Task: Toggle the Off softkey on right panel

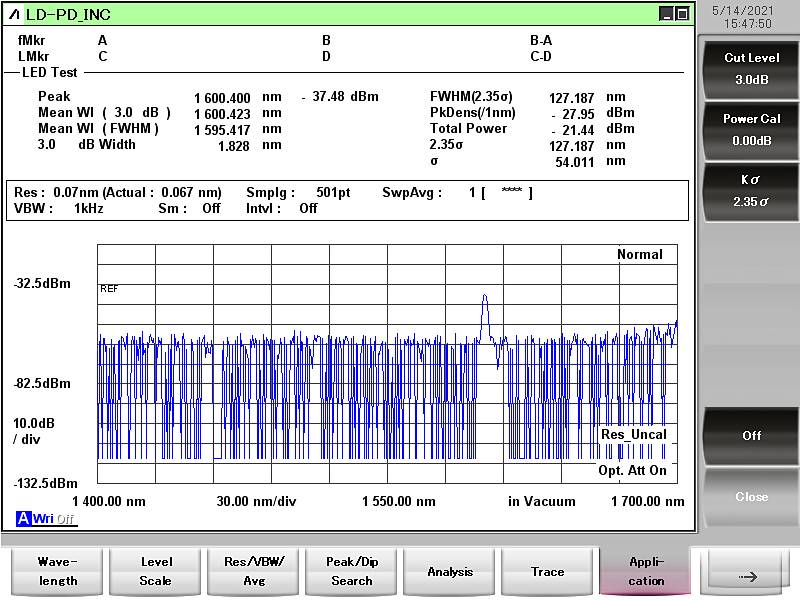Action: [x=751, y=436]
